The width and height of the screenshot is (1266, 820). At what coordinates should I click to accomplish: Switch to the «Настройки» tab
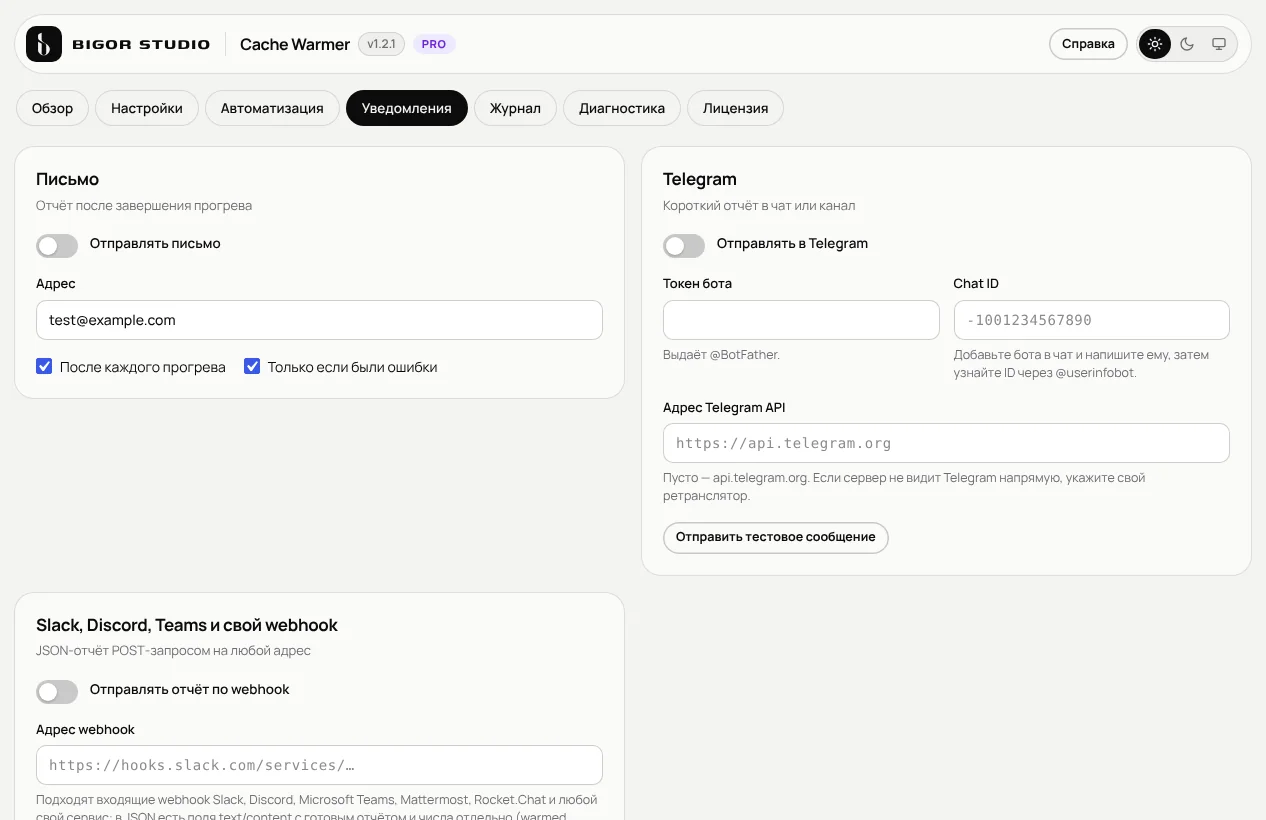(147, 108)
